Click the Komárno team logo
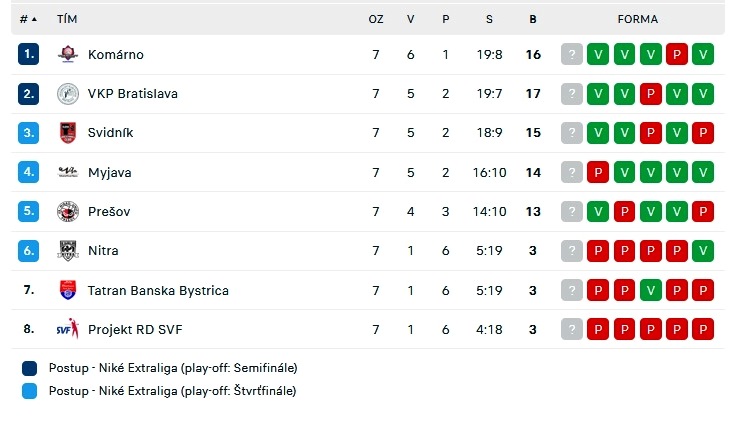This screenshot has width=737, height=425. [68, 54]
